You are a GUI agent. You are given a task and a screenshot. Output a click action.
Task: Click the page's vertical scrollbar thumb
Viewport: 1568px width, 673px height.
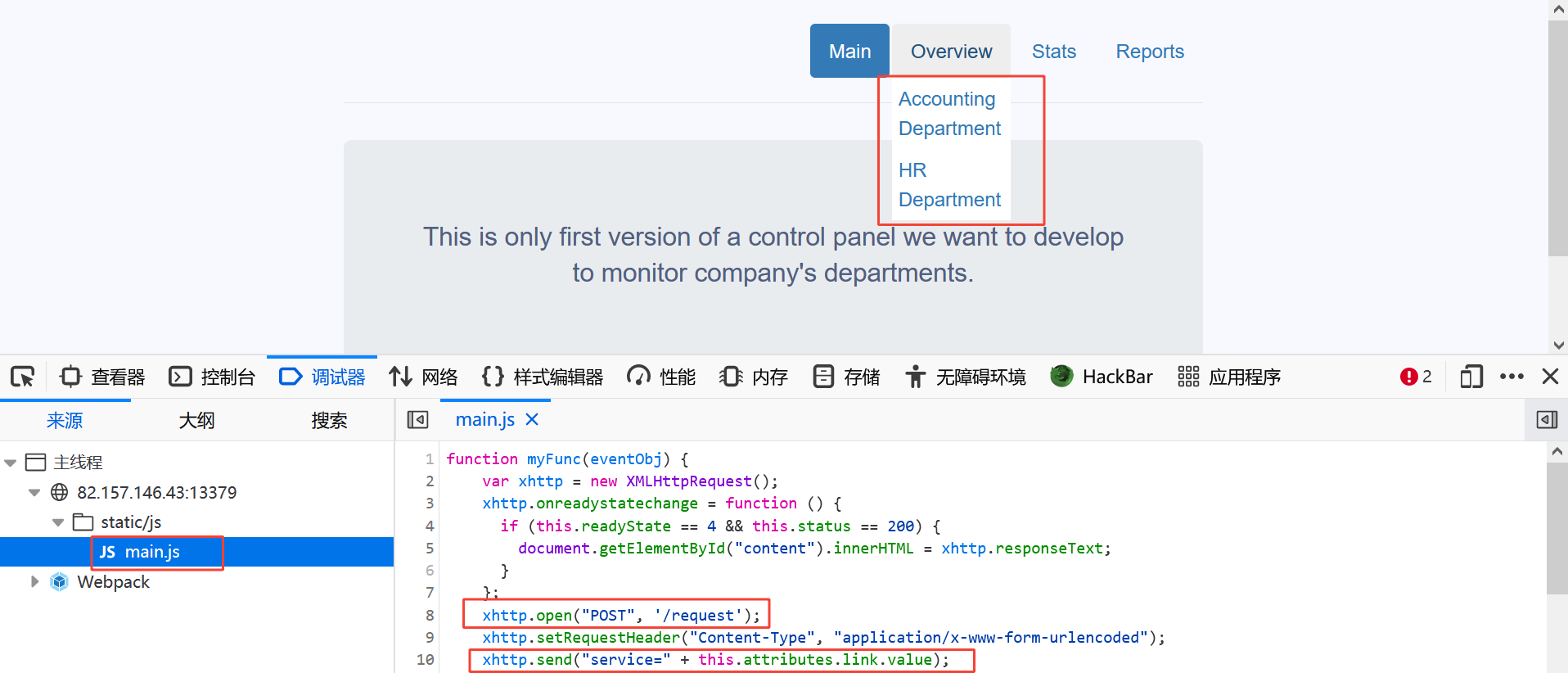1557,138
